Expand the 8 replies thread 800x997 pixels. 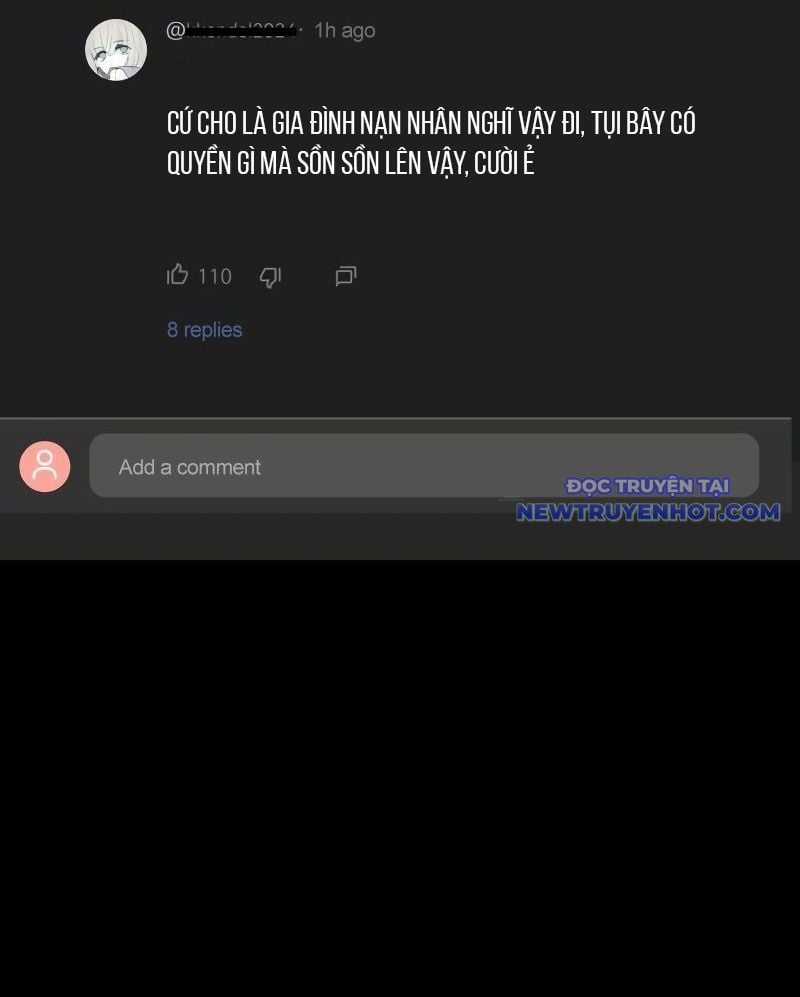[x=204, y=330]
